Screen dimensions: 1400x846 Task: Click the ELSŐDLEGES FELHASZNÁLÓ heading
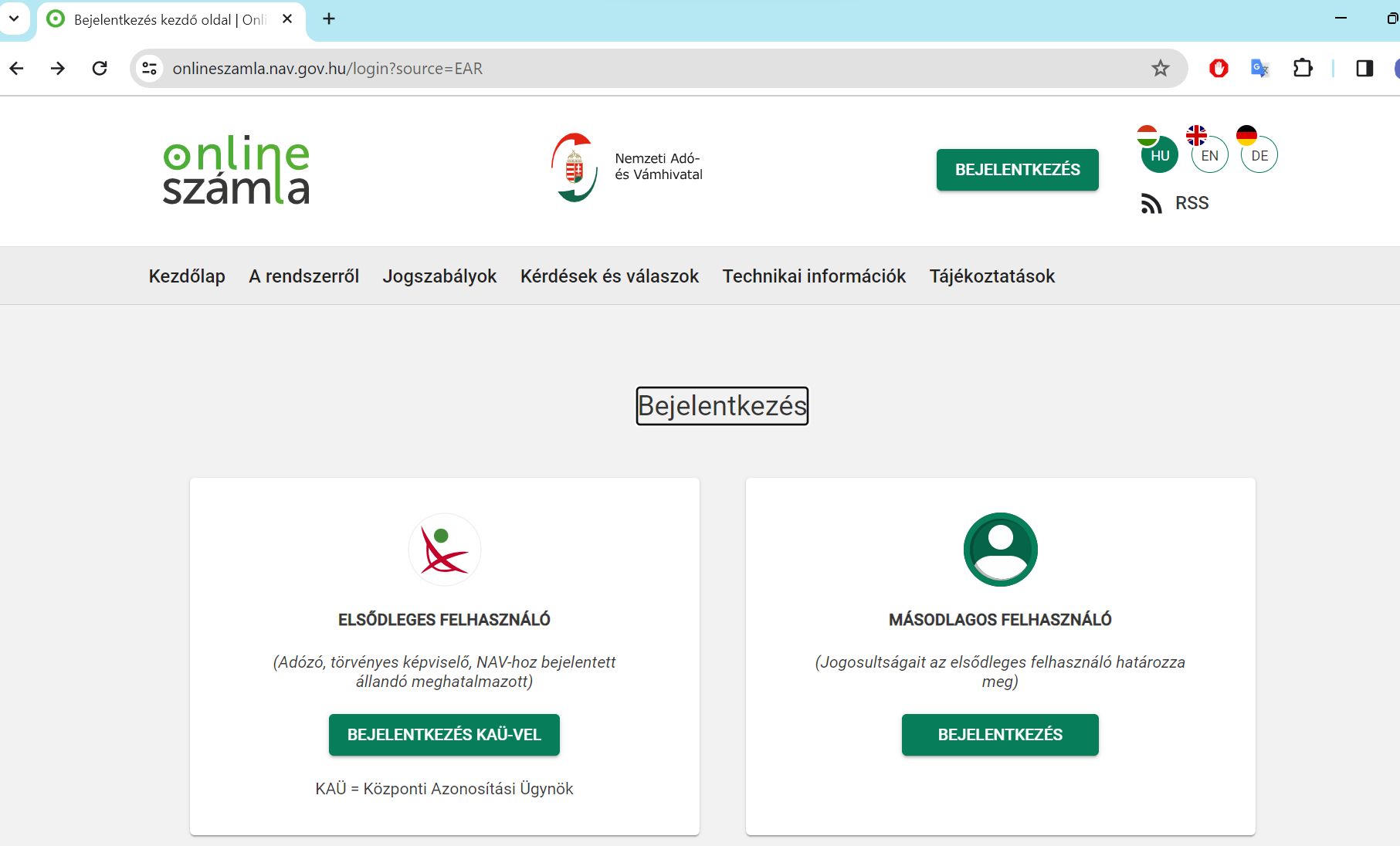[x=444, y=620]
